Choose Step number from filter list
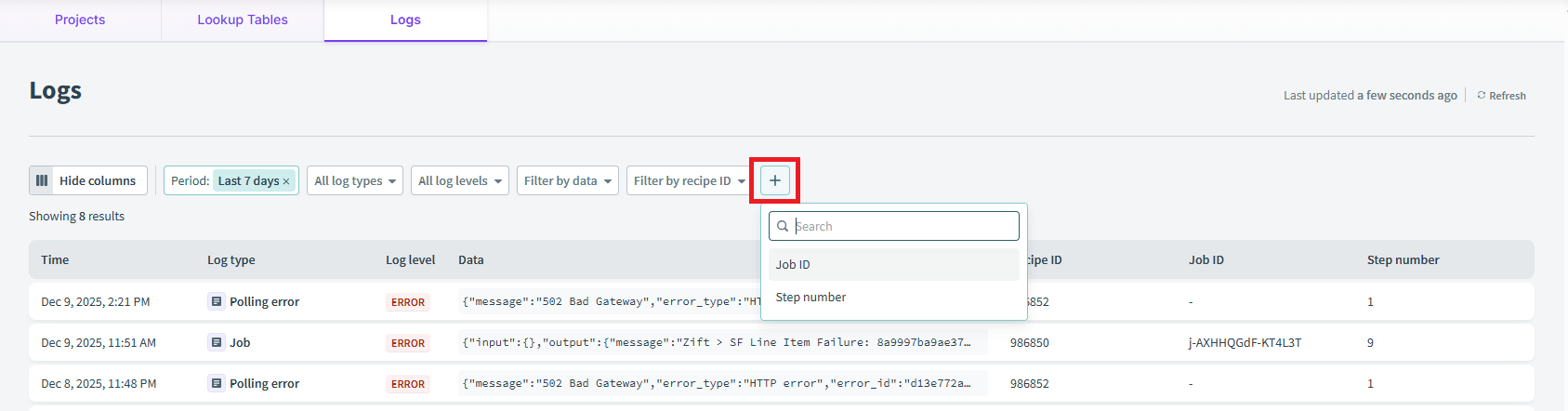This screenshot has height=411, width=1568. pyautogui.click(x=892, y=298)
